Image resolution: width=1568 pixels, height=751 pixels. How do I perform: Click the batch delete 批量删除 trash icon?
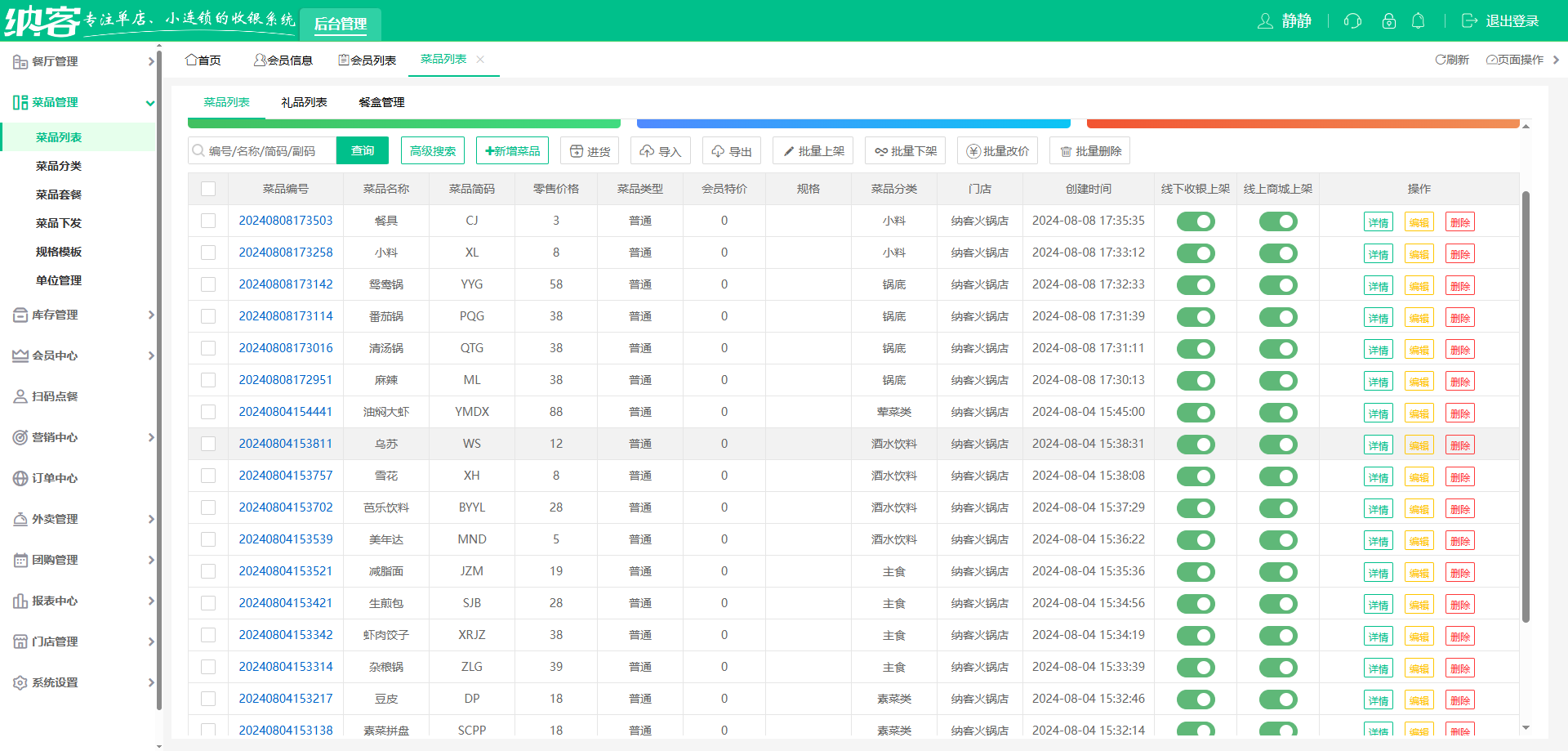pos(1066,152)
